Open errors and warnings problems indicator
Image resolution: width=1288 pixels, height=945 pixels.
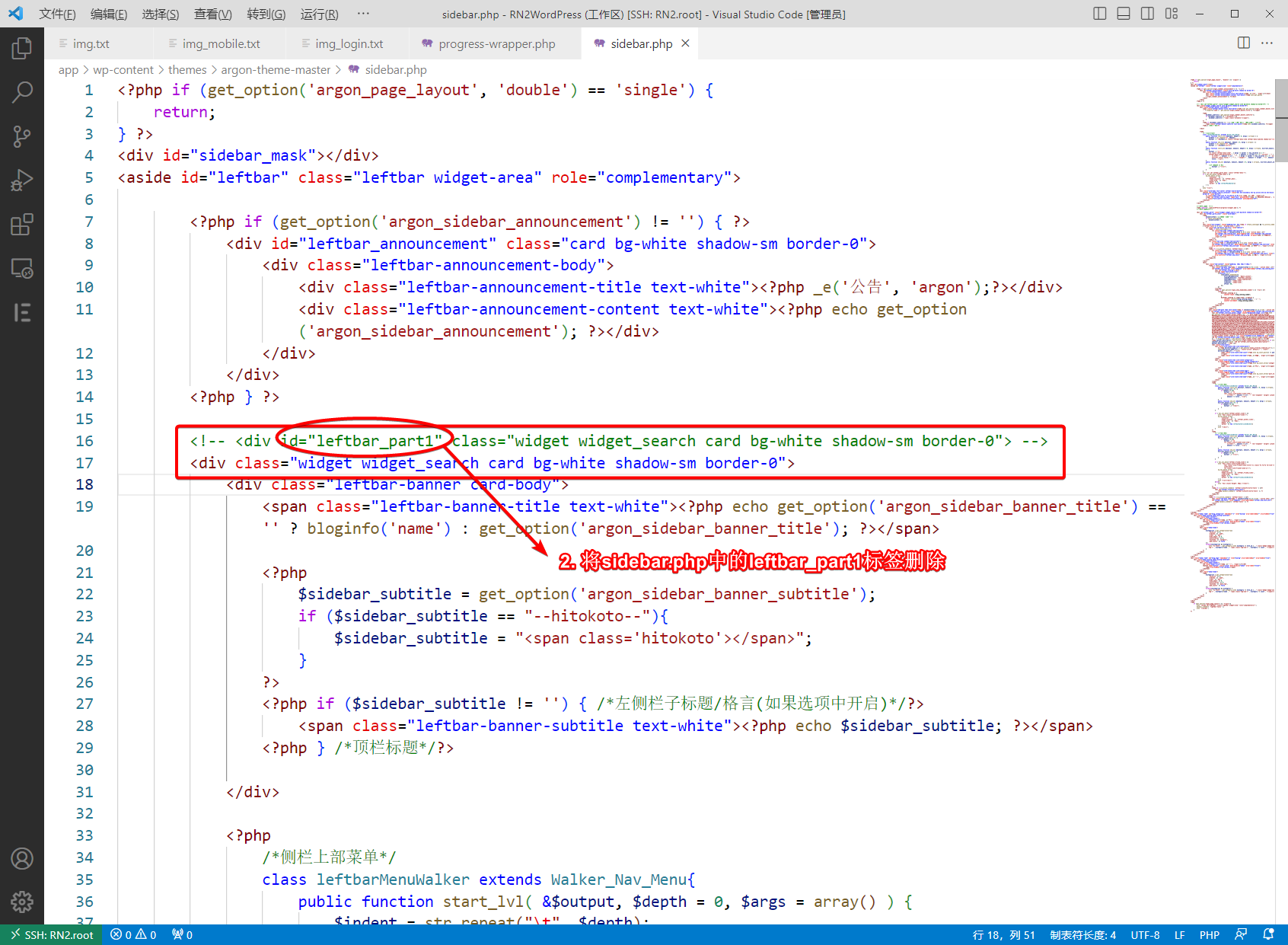[133, 935]
